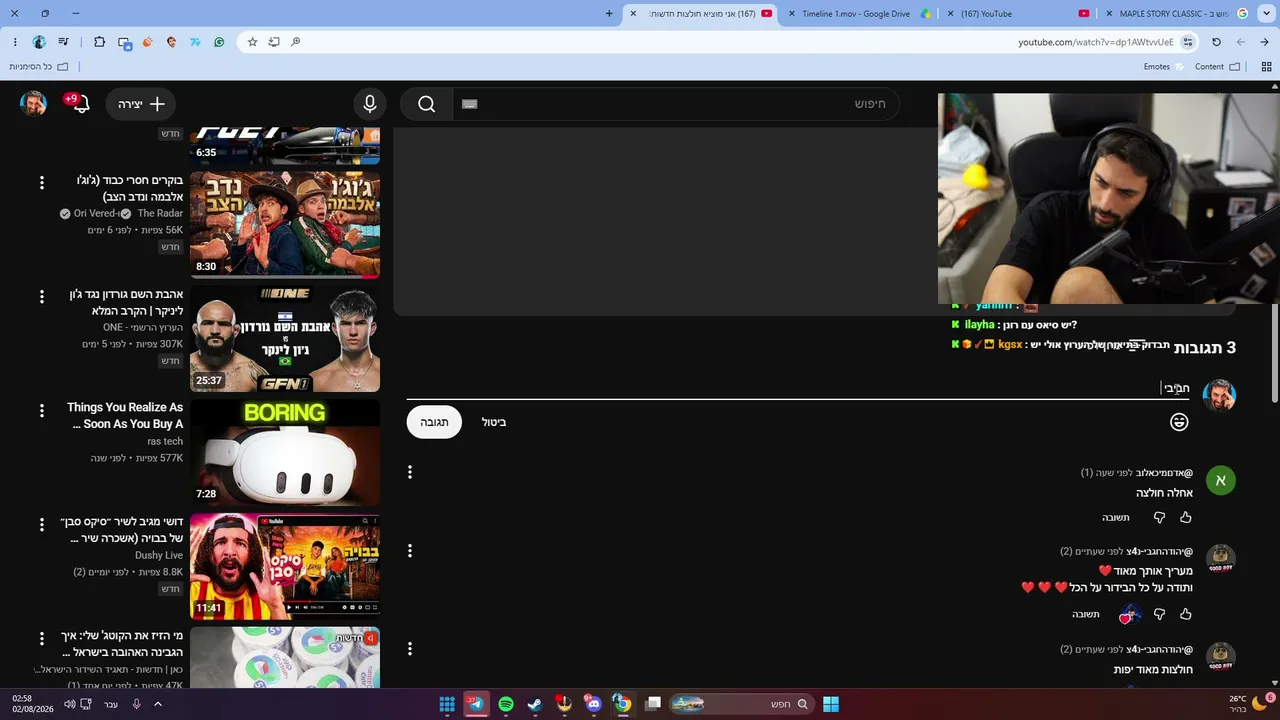Click the Chrome address bar URL

[x=1096, y=42]
